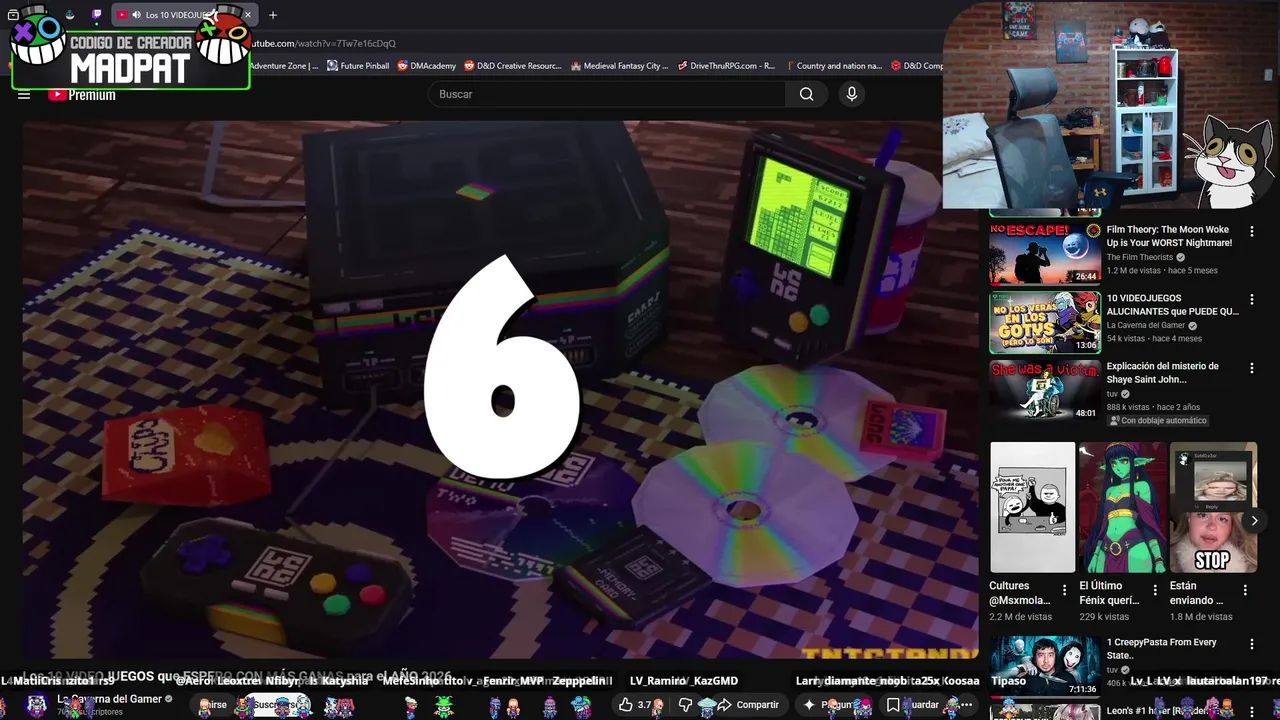
Task: Close the Los 10 VIDEOJUEGOS browser tab
Action: pyautogui.click(x=248, y=15)
